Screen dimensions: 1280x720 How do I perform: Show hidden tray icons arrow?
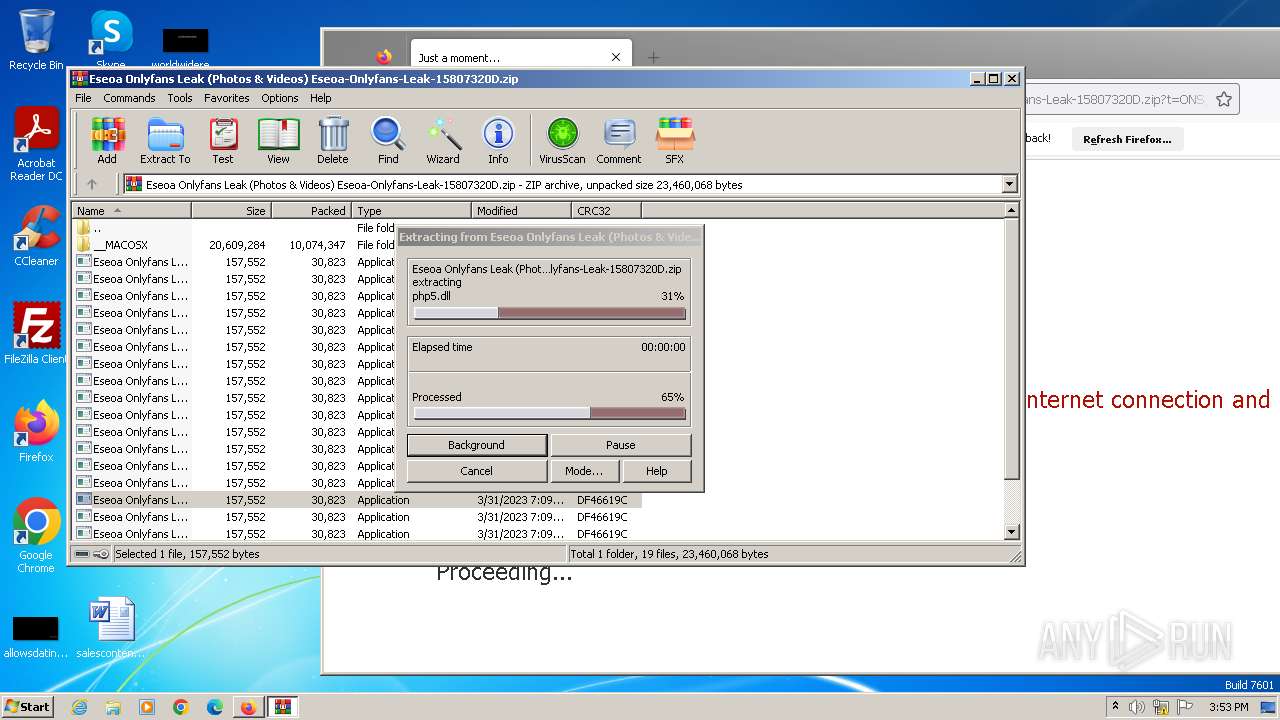(1115, 707)
